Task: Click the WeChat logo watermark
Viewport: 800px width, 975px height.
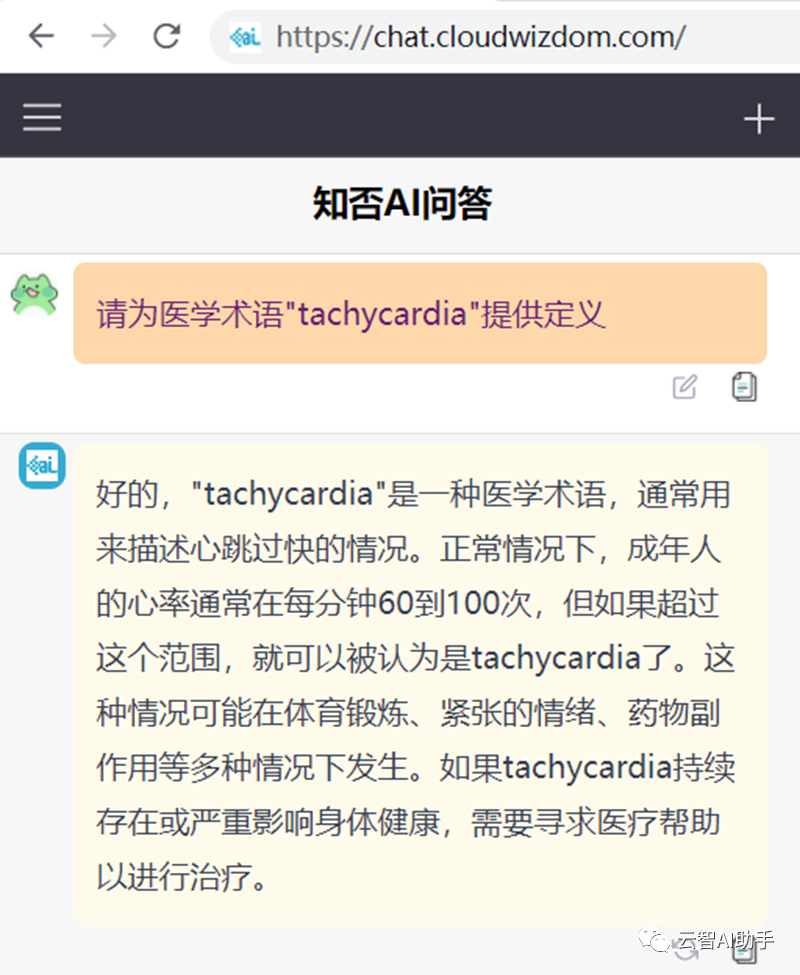Action: click(x=656, y=939)
